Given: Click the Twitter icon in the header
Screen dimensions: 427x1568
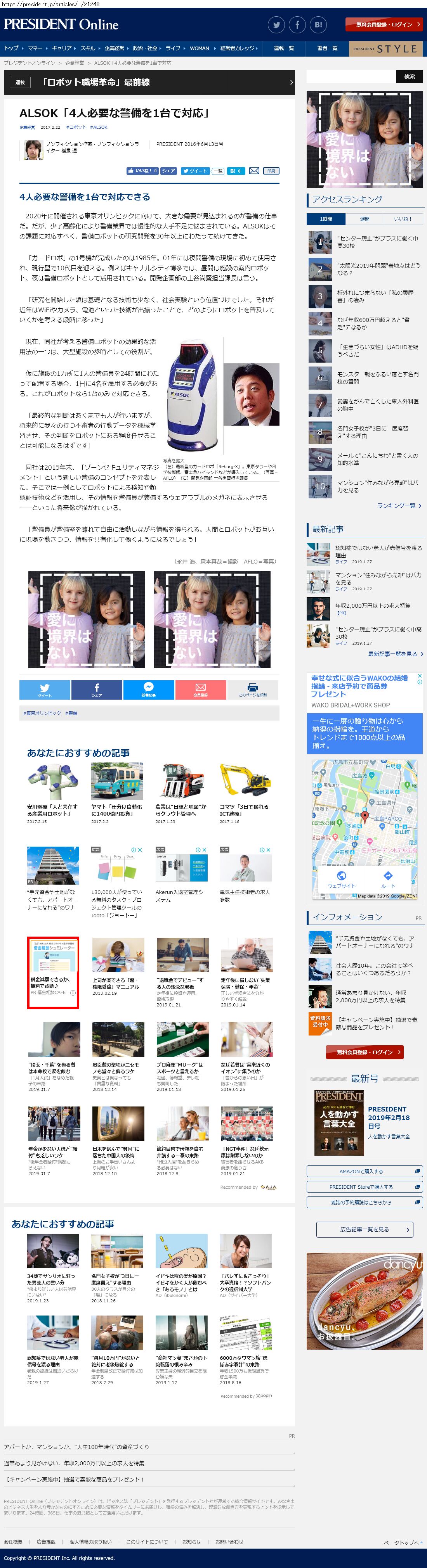Looking at the screenshot, I should pyautogui.click(x=276, y=25).
